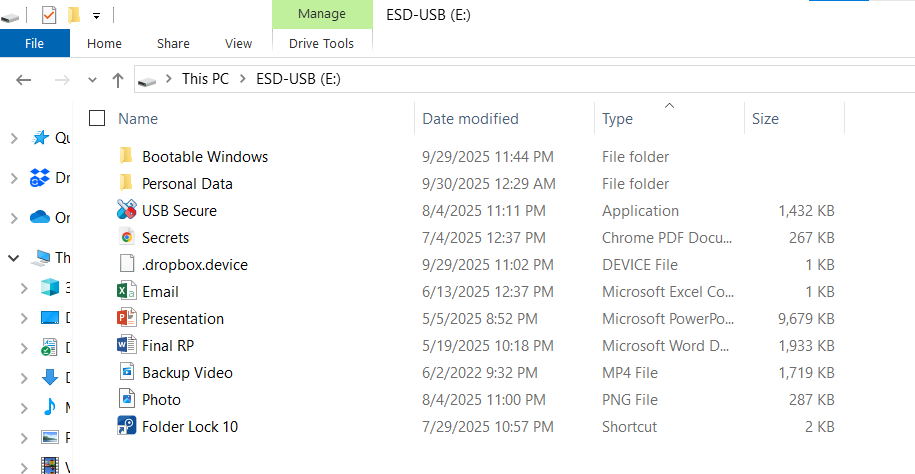Click the Quick access star icon

[40, 138]
